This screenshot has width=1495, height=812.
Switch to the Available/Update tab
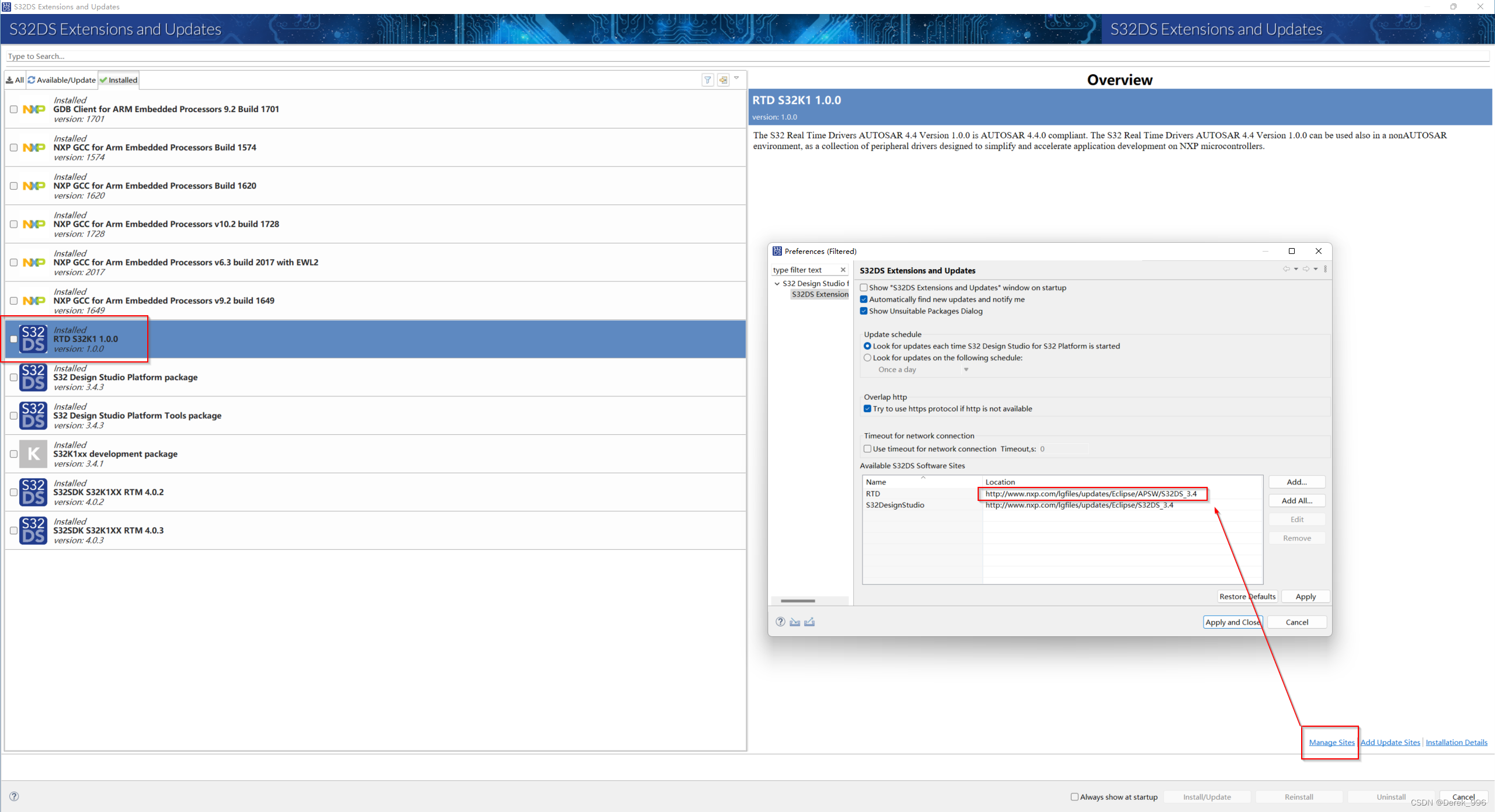pos(62,80)
